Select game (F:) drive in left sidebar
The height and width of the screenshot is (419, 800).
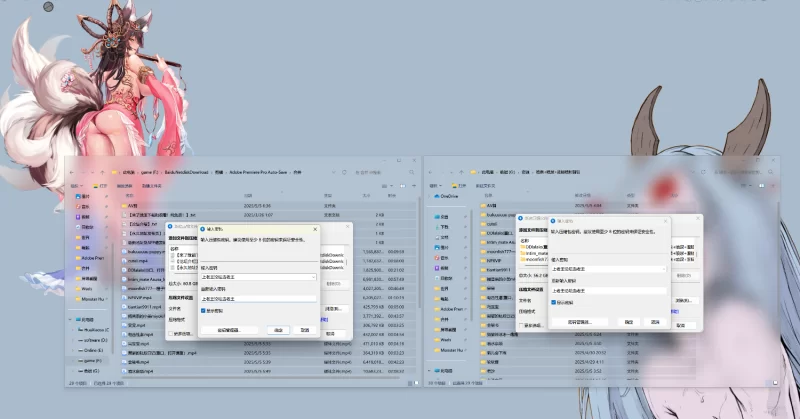89,361
